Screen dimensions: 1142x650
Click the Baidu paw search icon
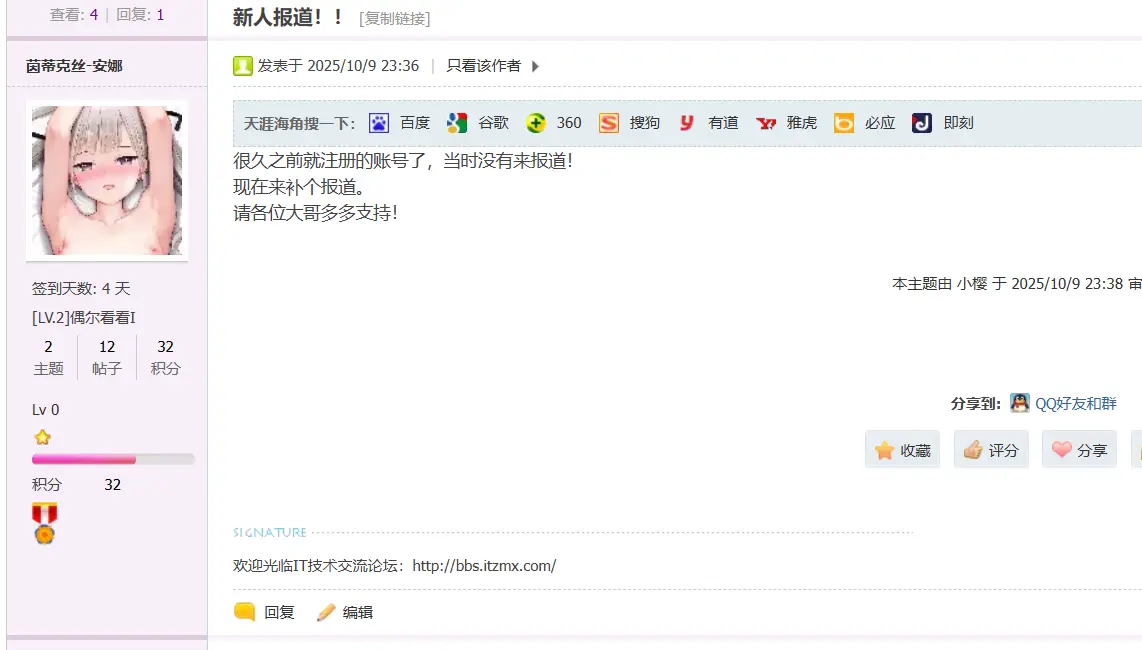(x=379, y=123)
